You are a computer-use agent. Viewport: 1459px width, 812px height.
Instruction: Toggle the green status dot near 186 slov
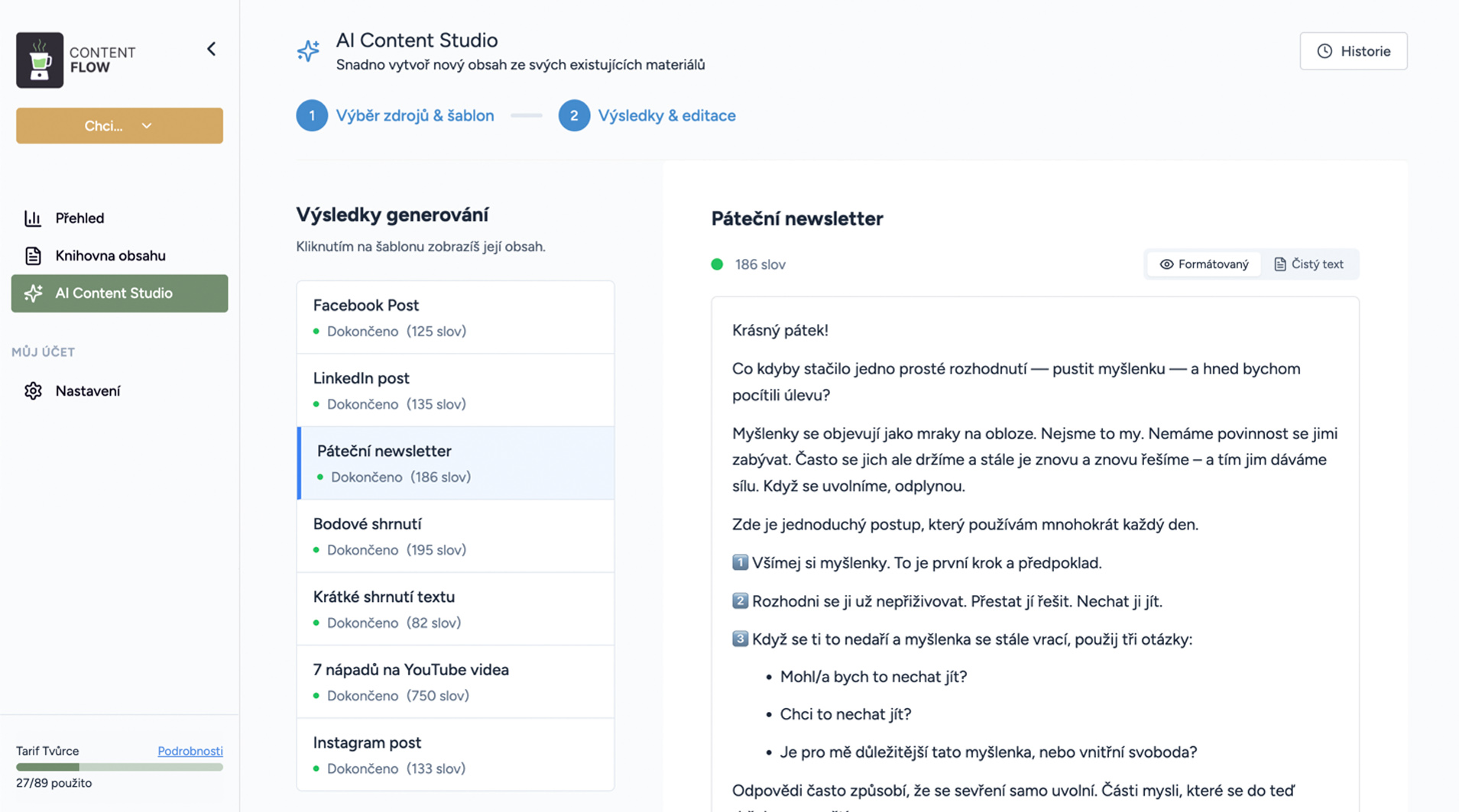pos(717,264)
